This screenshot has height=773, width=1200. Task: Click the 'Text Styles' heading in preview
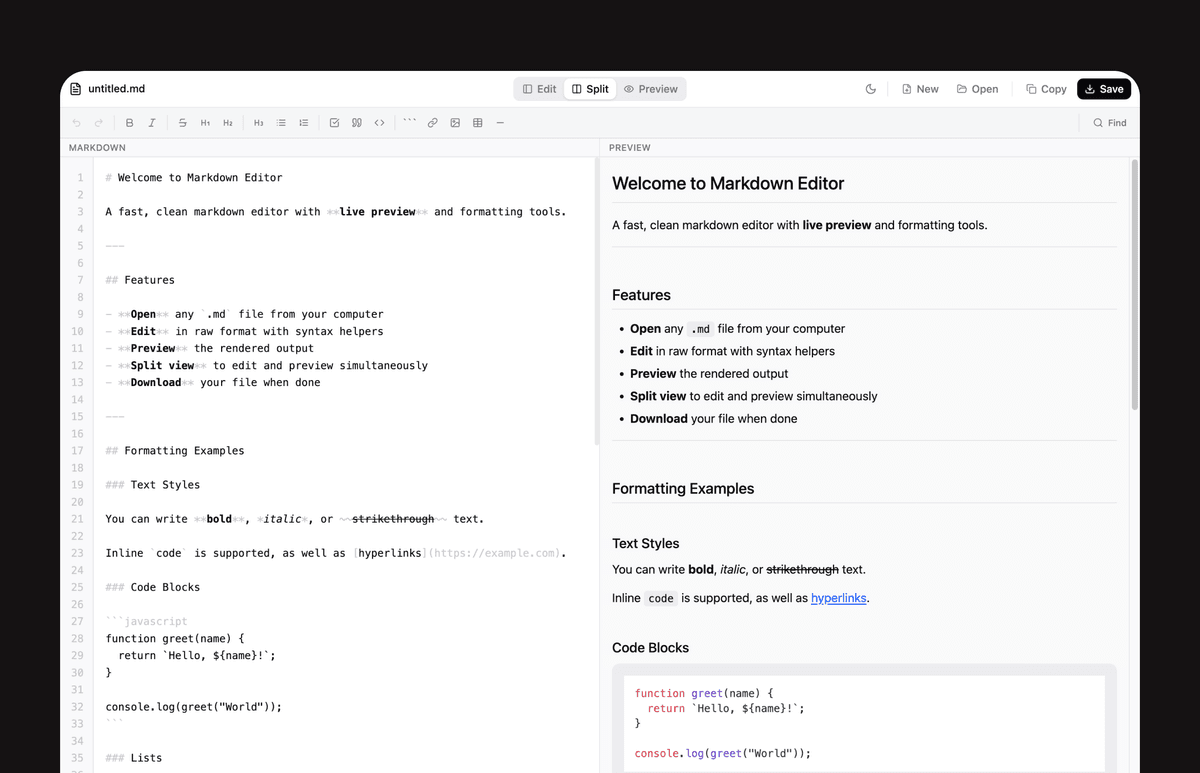coord(646,544)
